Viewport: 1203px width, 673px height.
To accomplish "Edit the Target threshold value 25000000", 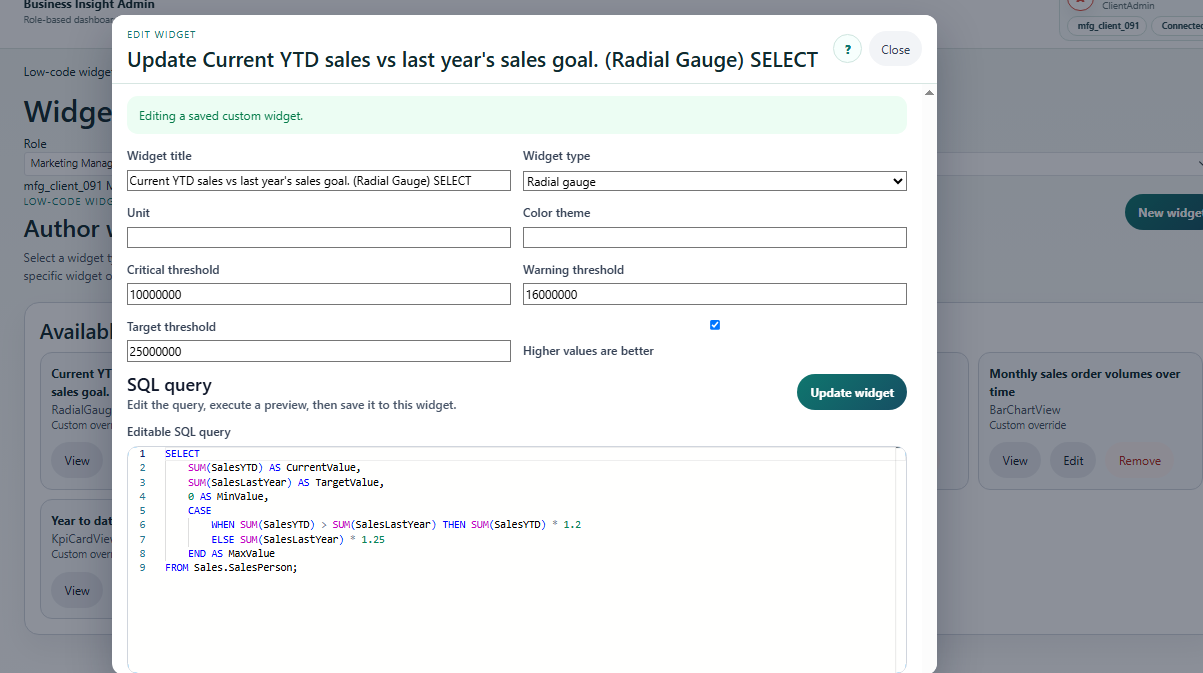I will coord(319,351).
